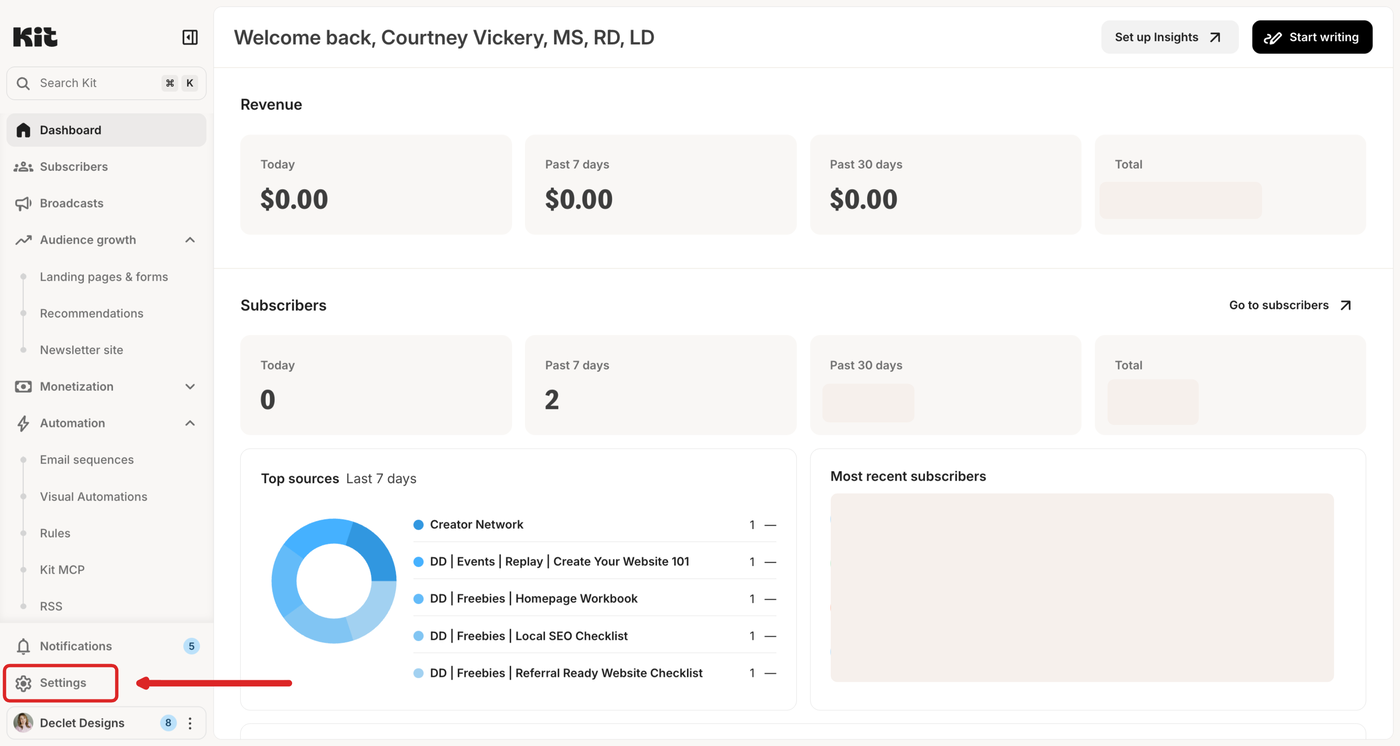Screen dimensions: 1400x746
Task: Select the Broadcasts megaphone icon
Action: pyautogui.click(x=24, y=203)
